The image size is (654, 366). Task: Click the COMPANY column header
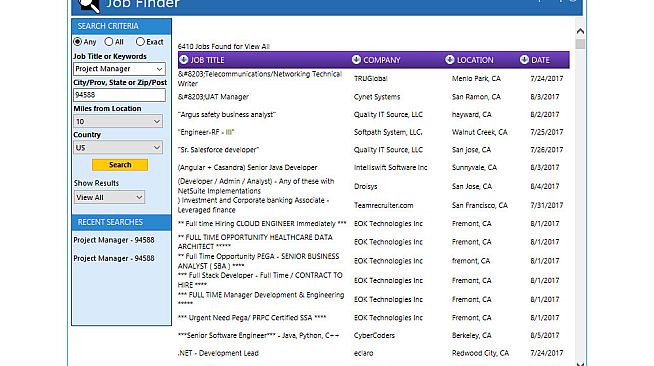coord(382,60)
